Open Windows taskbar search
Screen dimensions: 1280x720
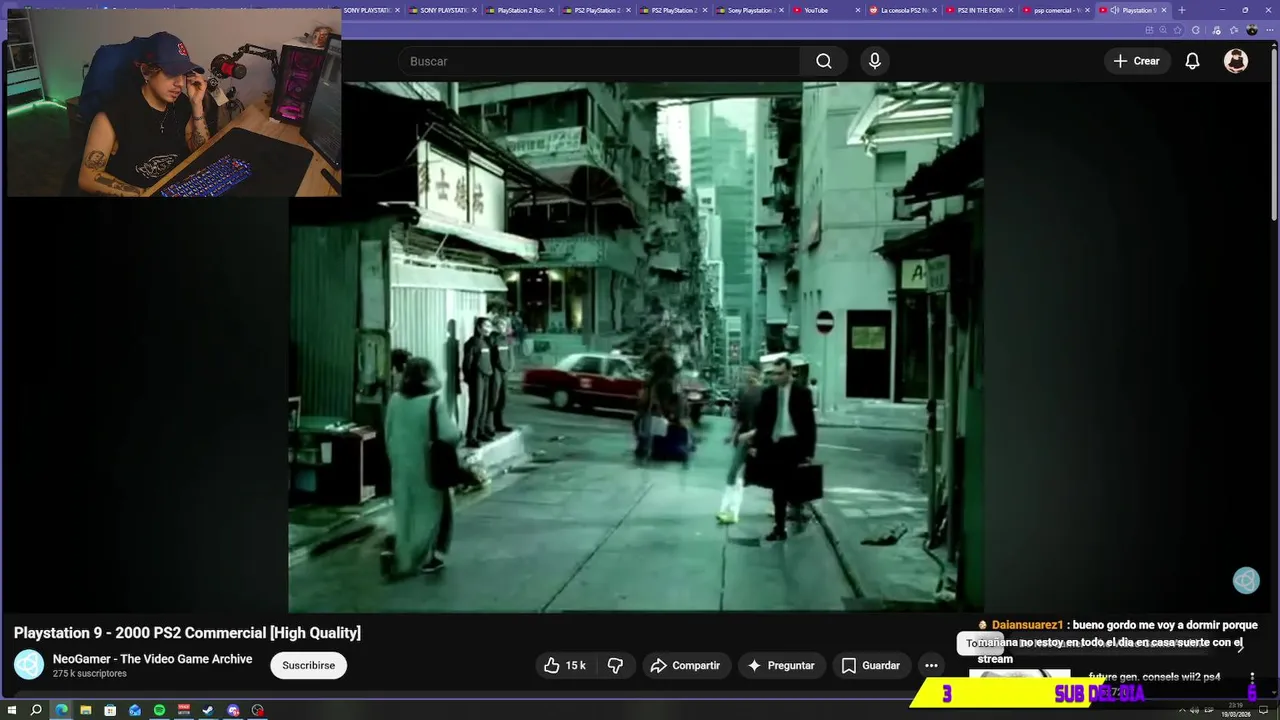point(36,710)
